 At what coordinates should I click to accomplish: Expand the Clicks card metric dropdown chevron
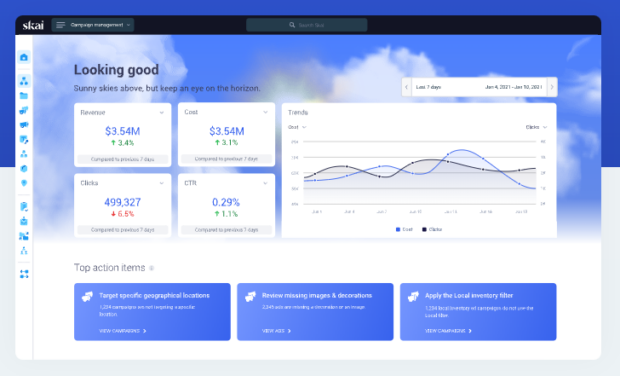point(161,183)
